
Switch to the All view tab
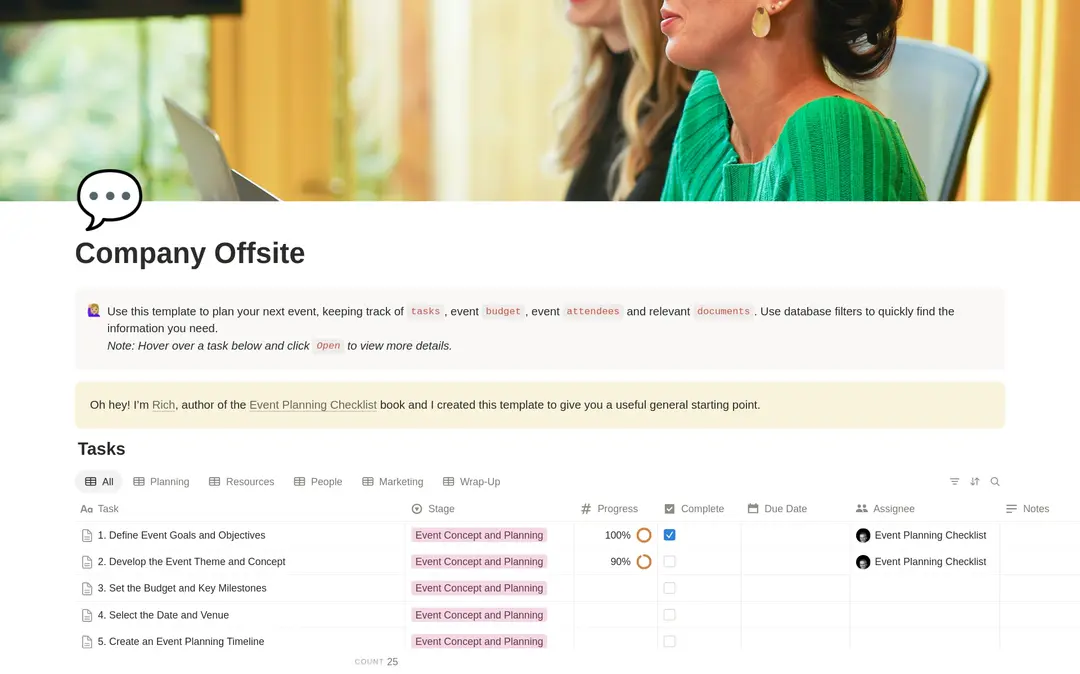click(x=98, y=482)
